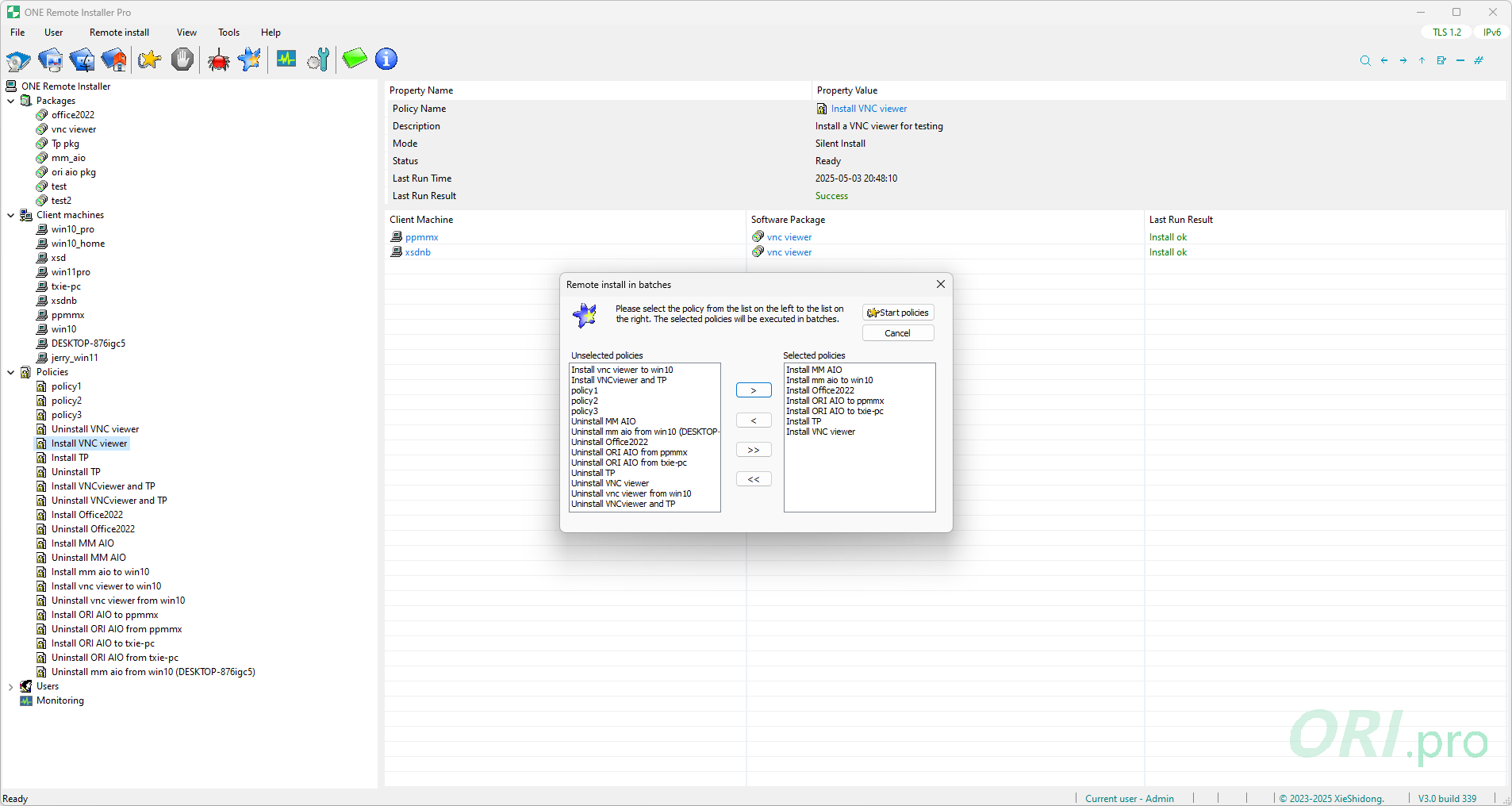The height and width of the screenshot is (806, 1512).
Task: Click the disc and webcam package toolbar icon
Action: tap(17, 59)
